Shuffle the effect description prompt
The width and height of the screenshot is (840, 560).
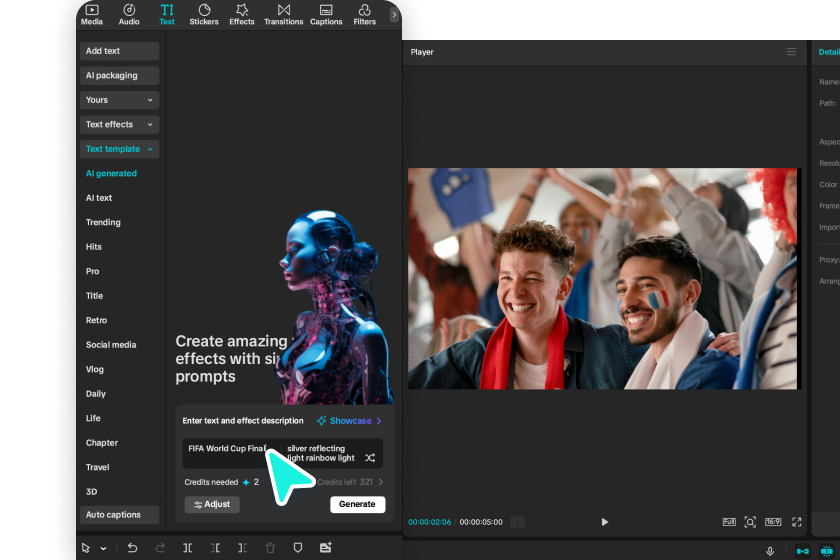(x=370, y=458)
